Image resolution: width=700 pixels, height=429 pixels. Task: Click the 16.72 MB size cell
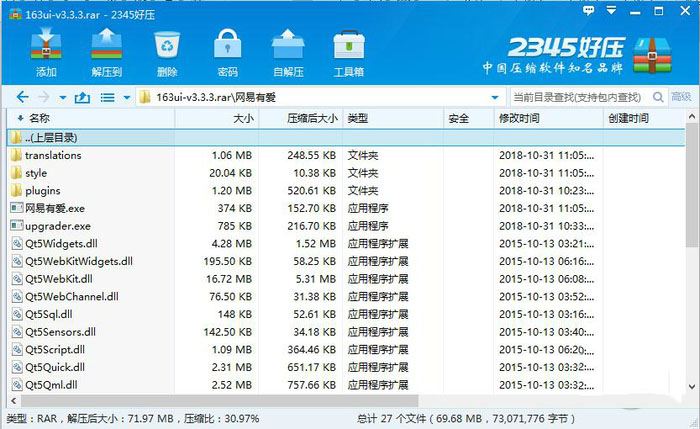(x=229, y=279)
